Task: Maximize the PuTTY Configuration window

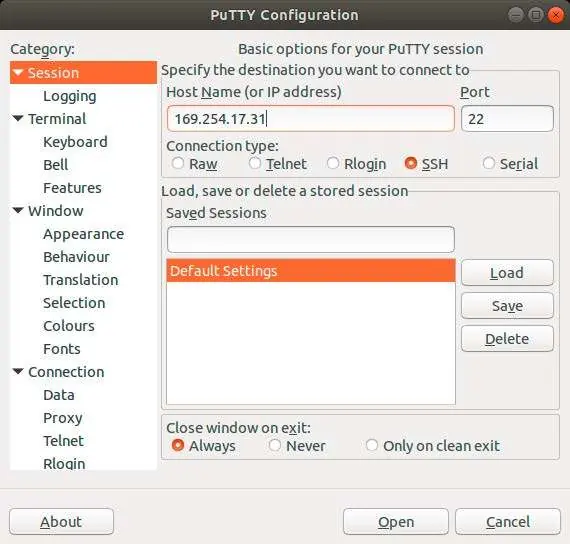Action: (535, 15)
